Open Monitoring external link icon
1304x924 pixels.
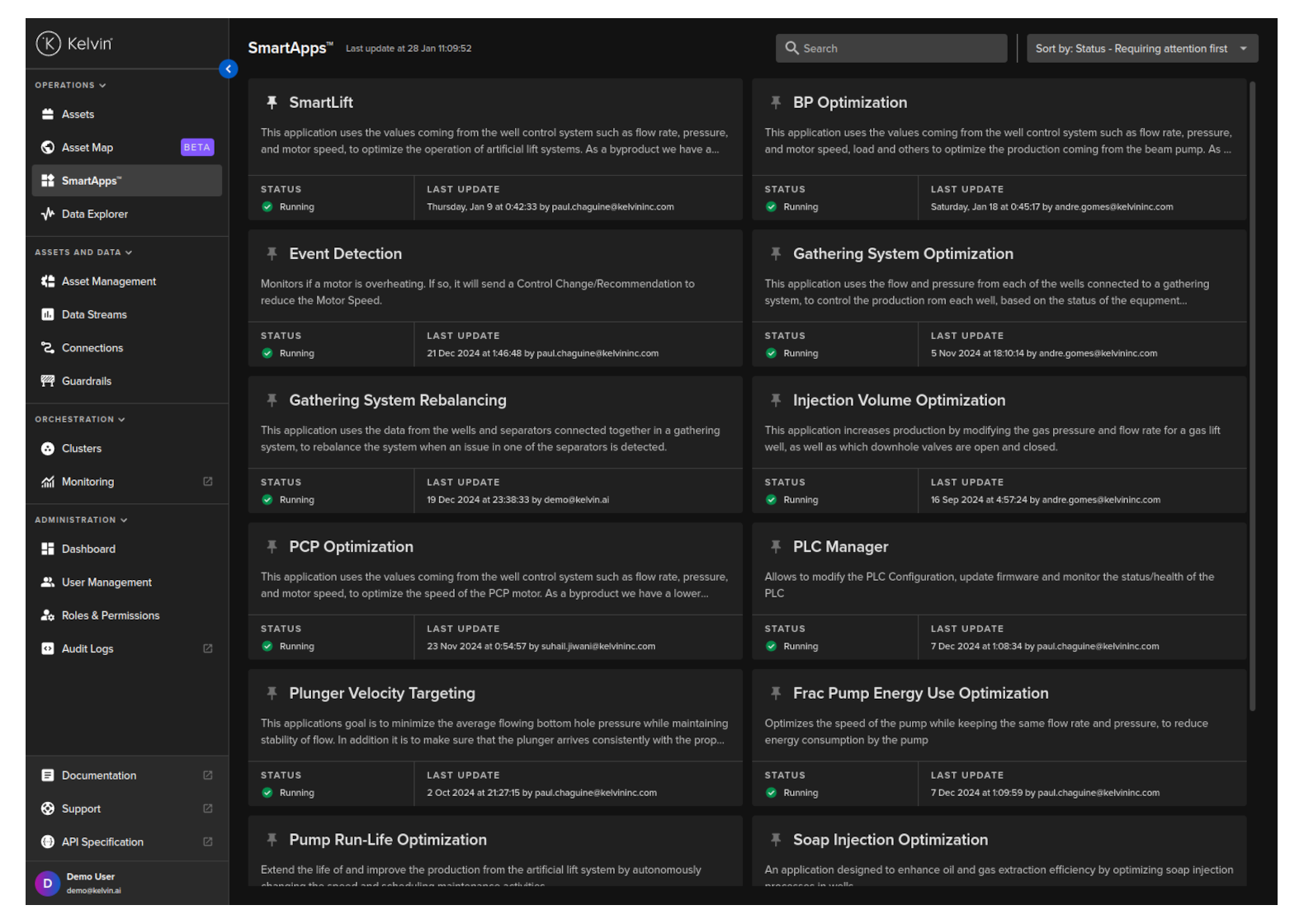(x=208, y=482)
